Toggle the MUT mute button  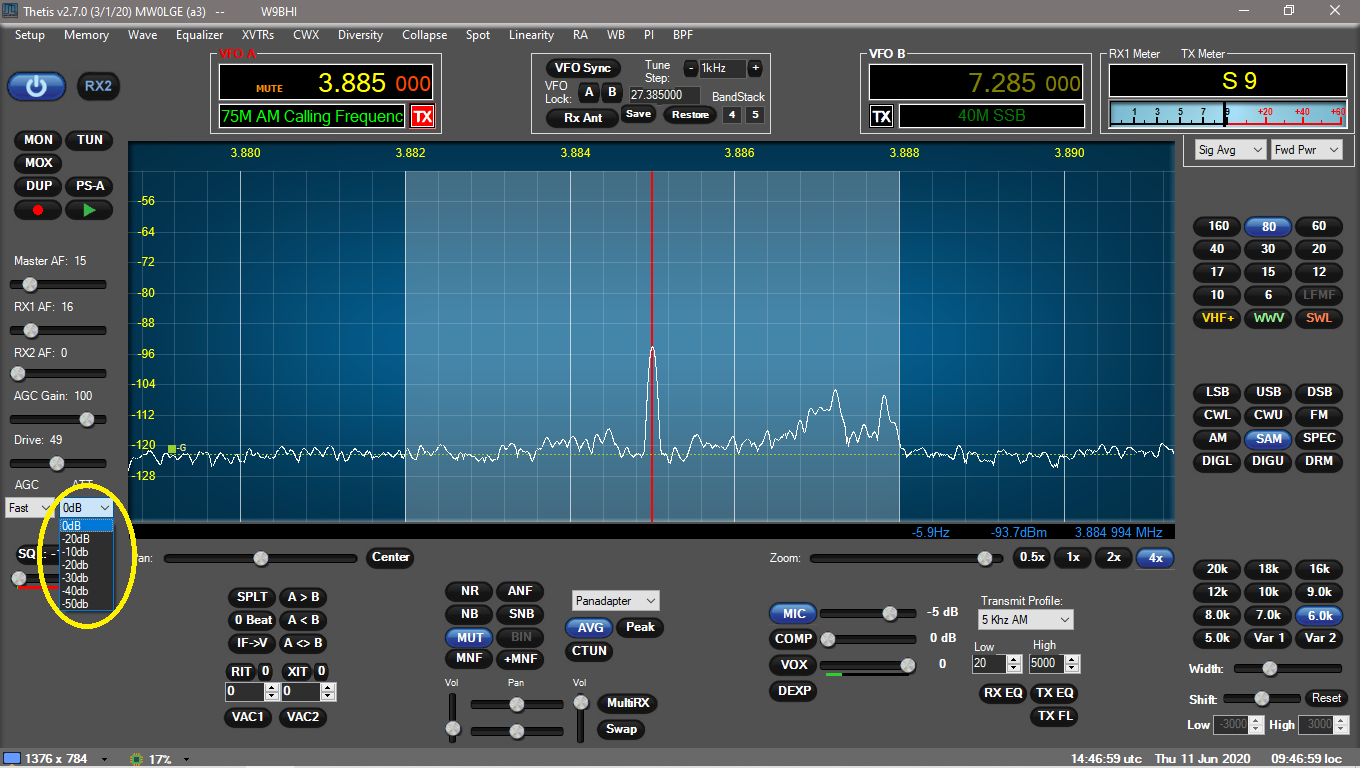click(469, 637)
